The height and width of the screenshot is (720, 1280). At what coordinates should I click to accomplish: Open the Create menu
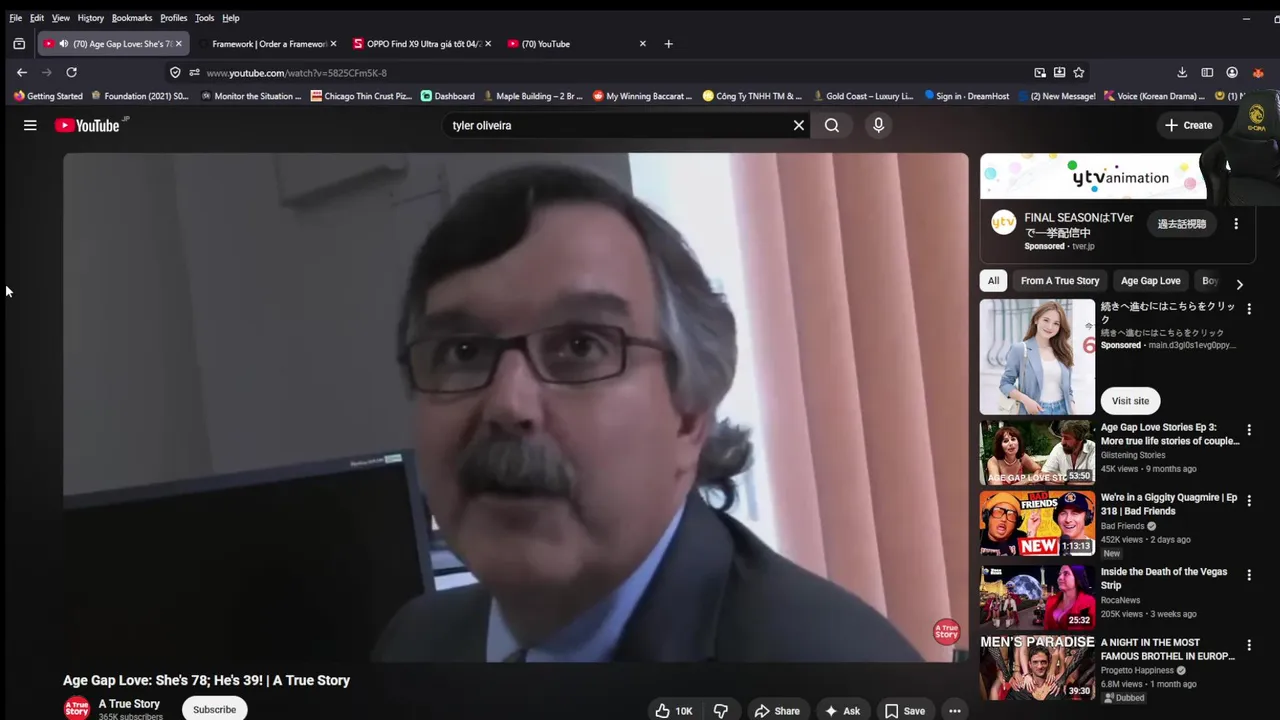(1189, 125)
